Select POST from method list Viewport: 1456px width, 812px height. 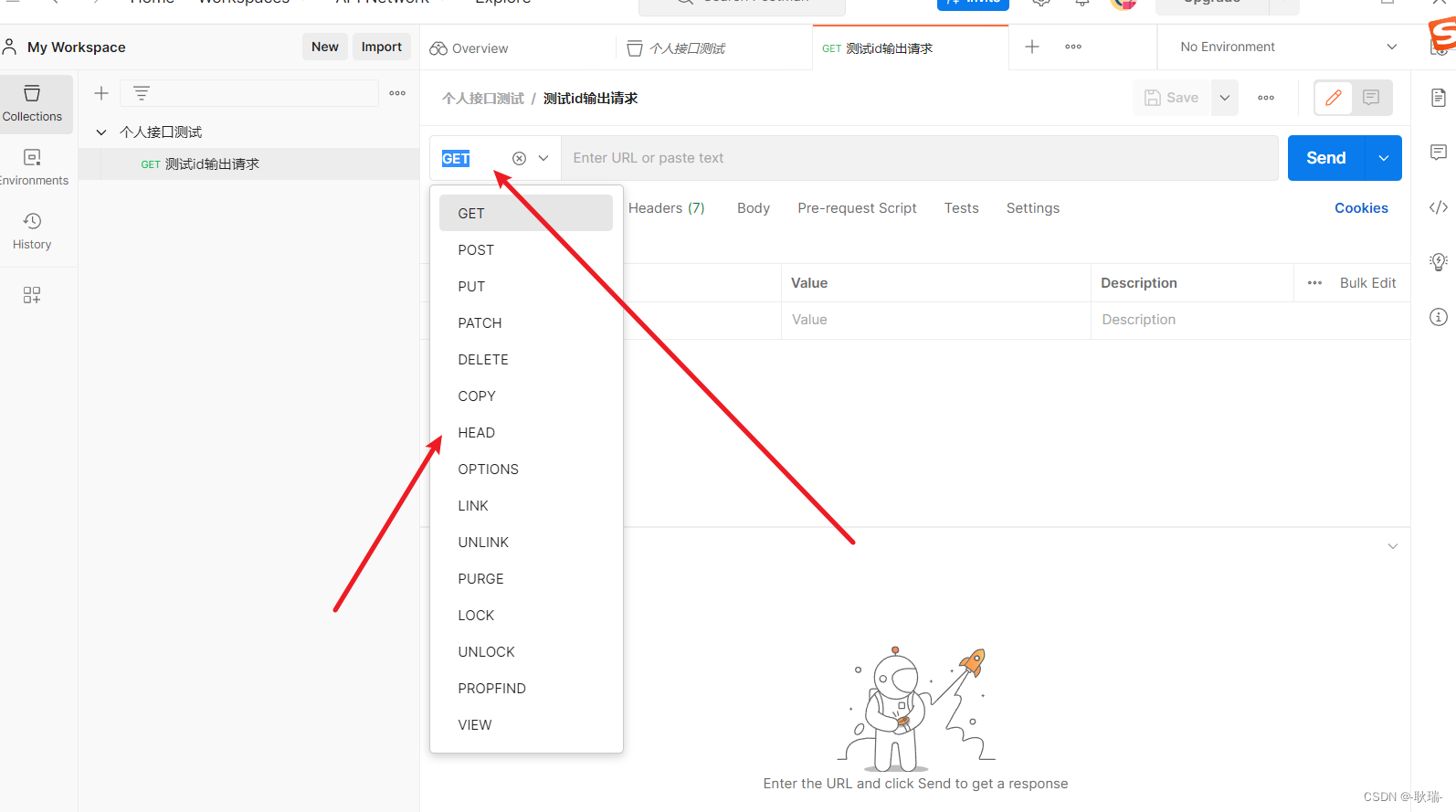[526, 249]
